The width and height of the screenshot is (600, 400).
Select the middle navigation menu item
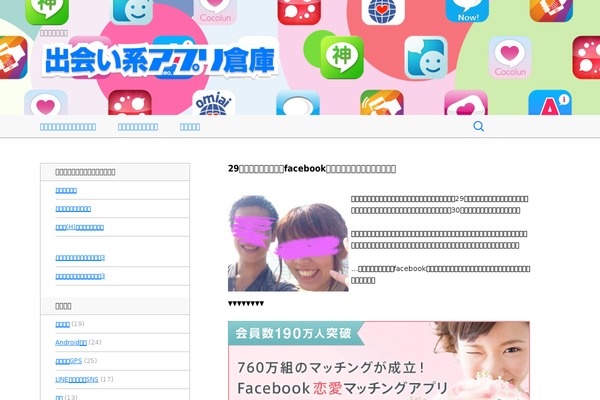coord(138,127)
